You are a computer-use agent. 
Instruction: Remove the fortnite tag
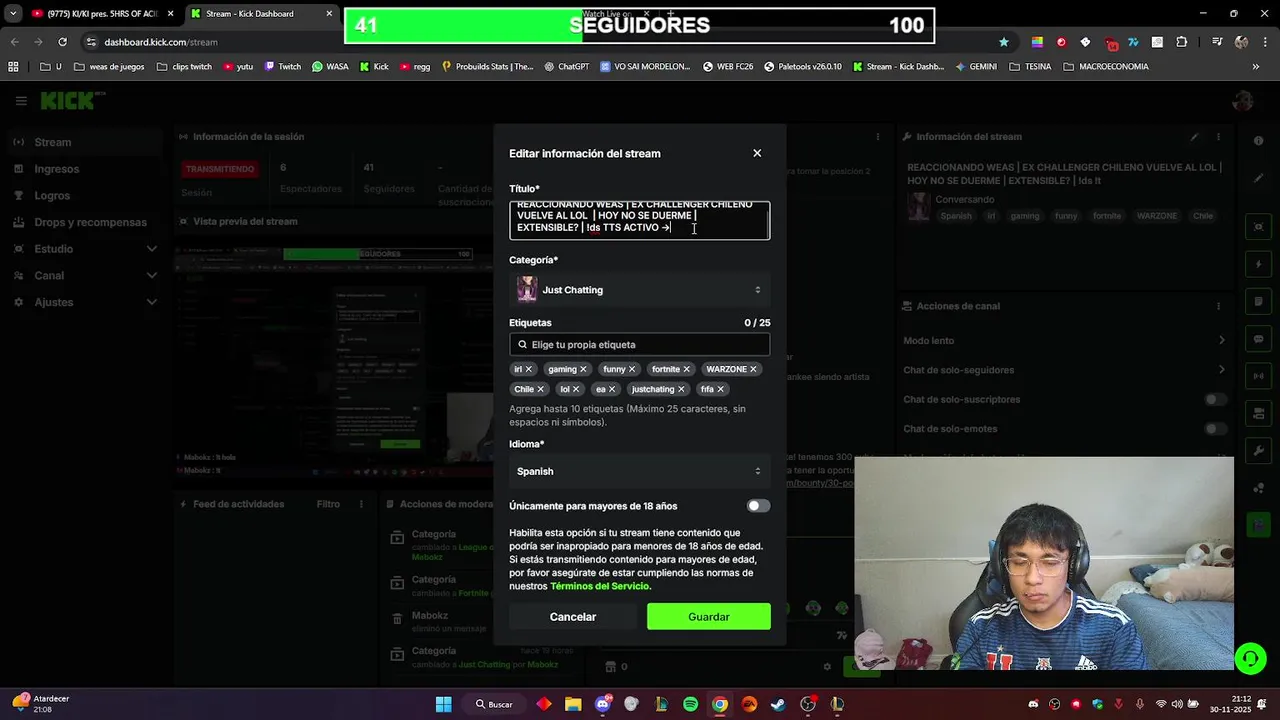[x=686, y=369]
